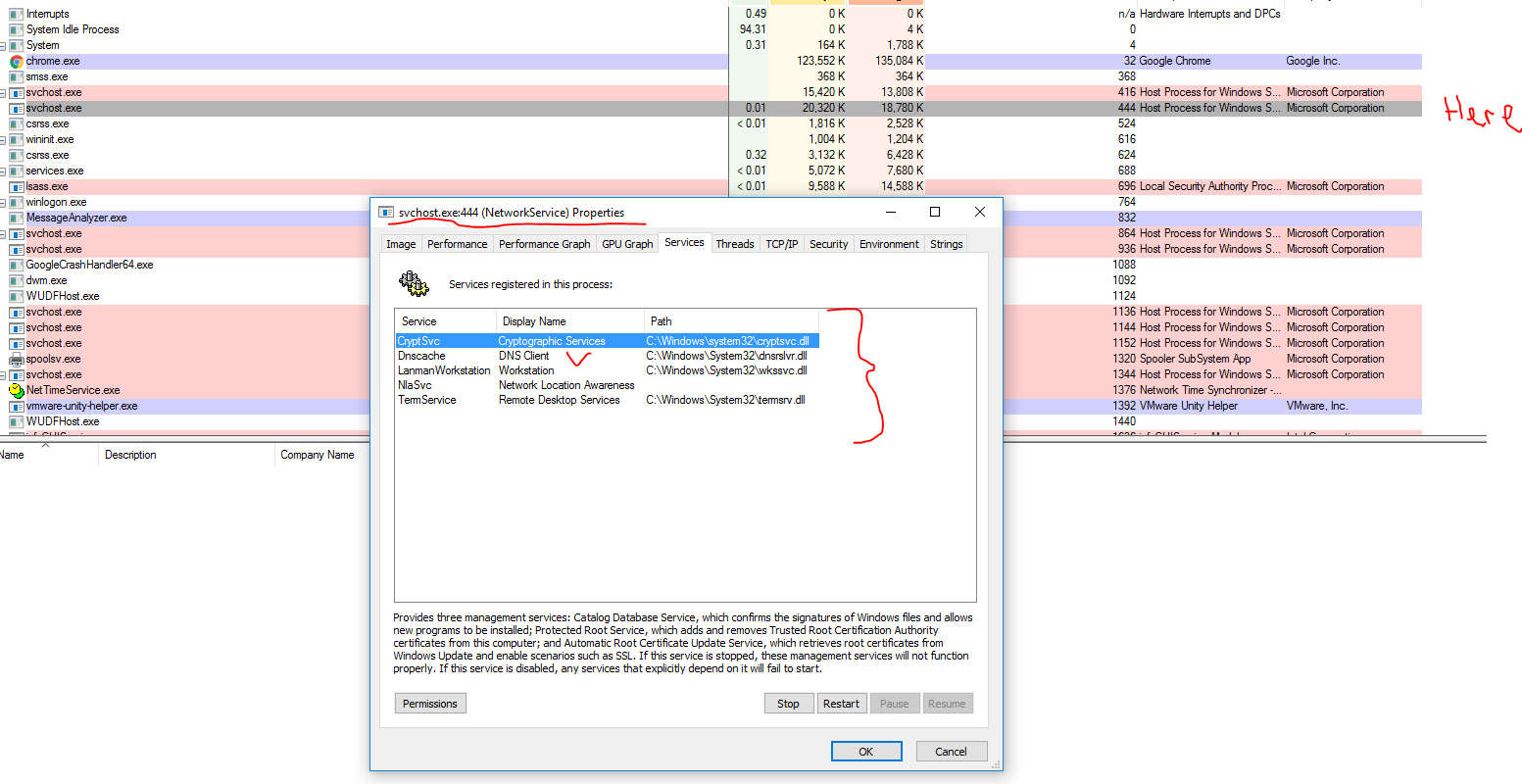
Task: Switch to the Threads tab
Action: click(735, 244)
